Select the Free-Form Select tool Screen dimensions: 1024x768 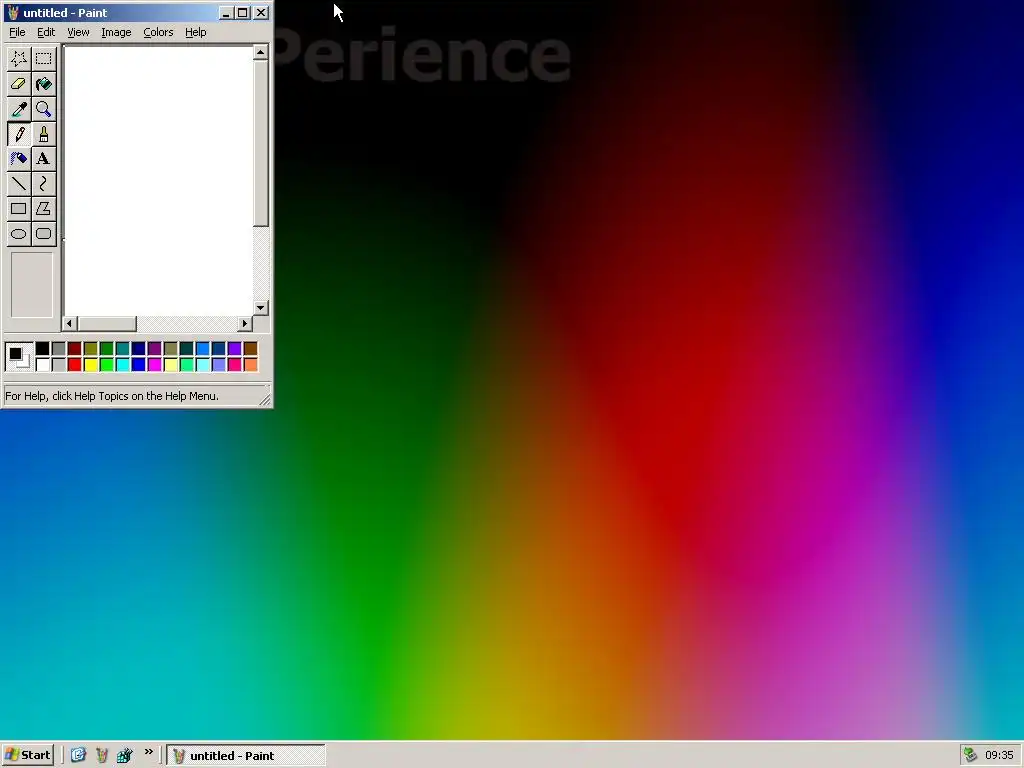[18, 59]
